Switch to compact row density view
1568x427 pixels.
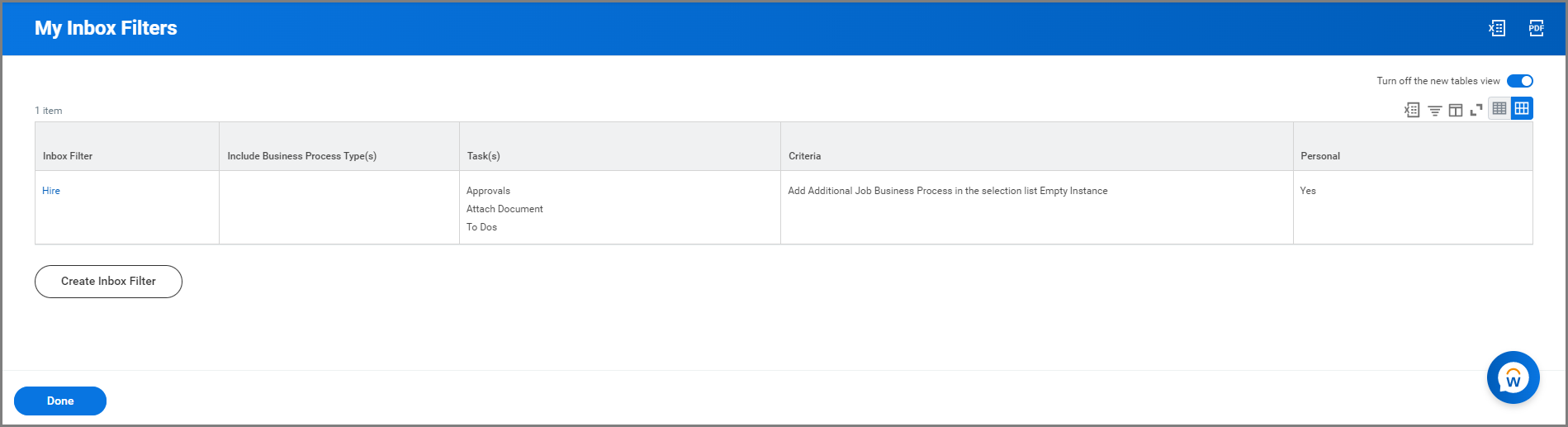(1499, 108)
